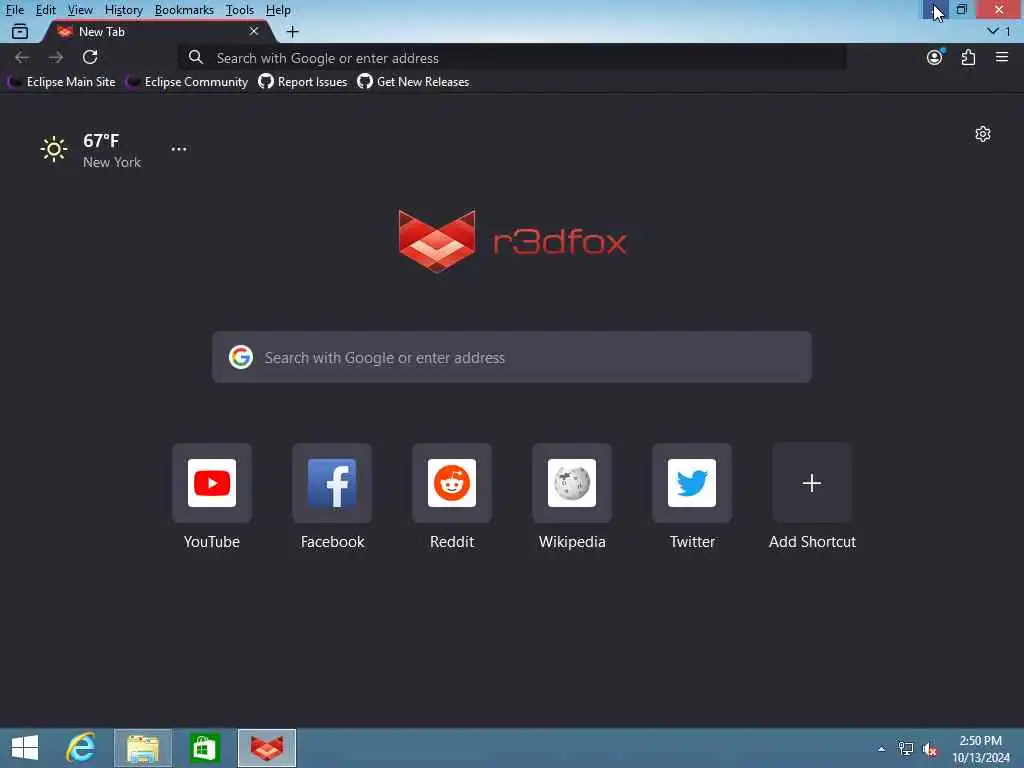The width and height of the screenshot is (1024, 768).
Task: Click the address bar field
Action: click(512, 58)
